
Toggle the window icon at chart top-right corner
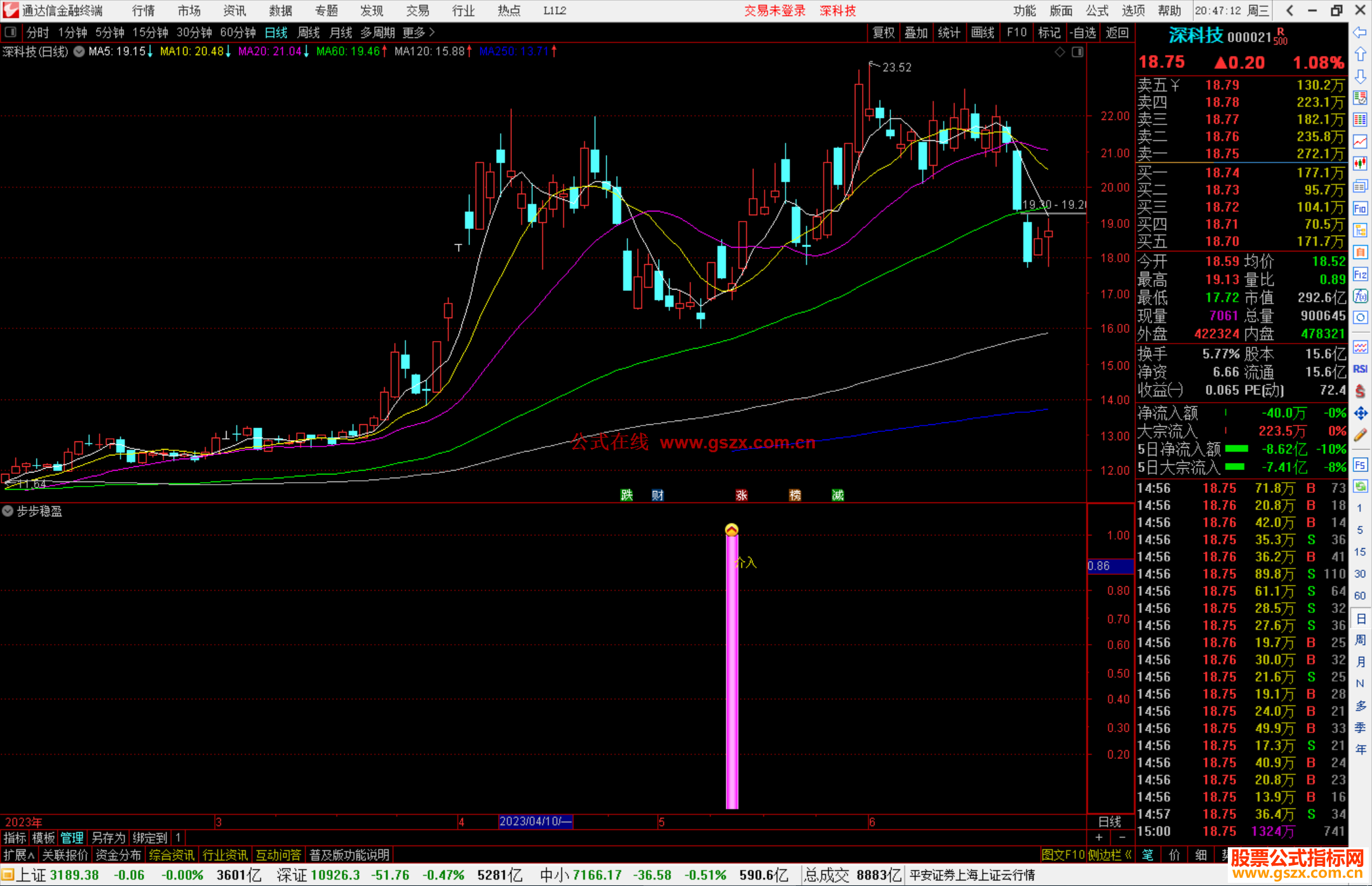coord(1077,52)
